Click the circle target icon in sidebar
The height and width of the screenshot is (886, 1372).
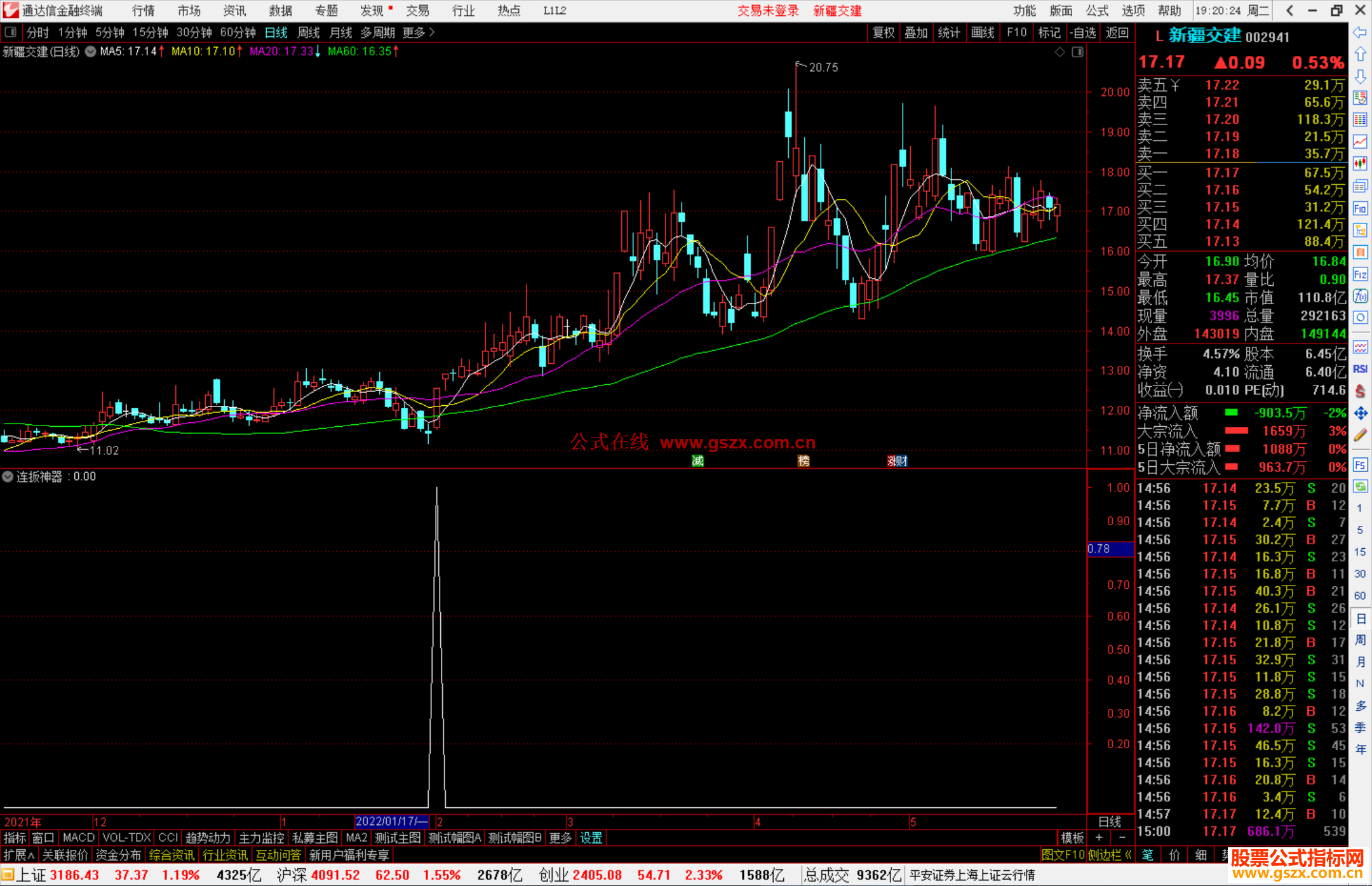1360,318
